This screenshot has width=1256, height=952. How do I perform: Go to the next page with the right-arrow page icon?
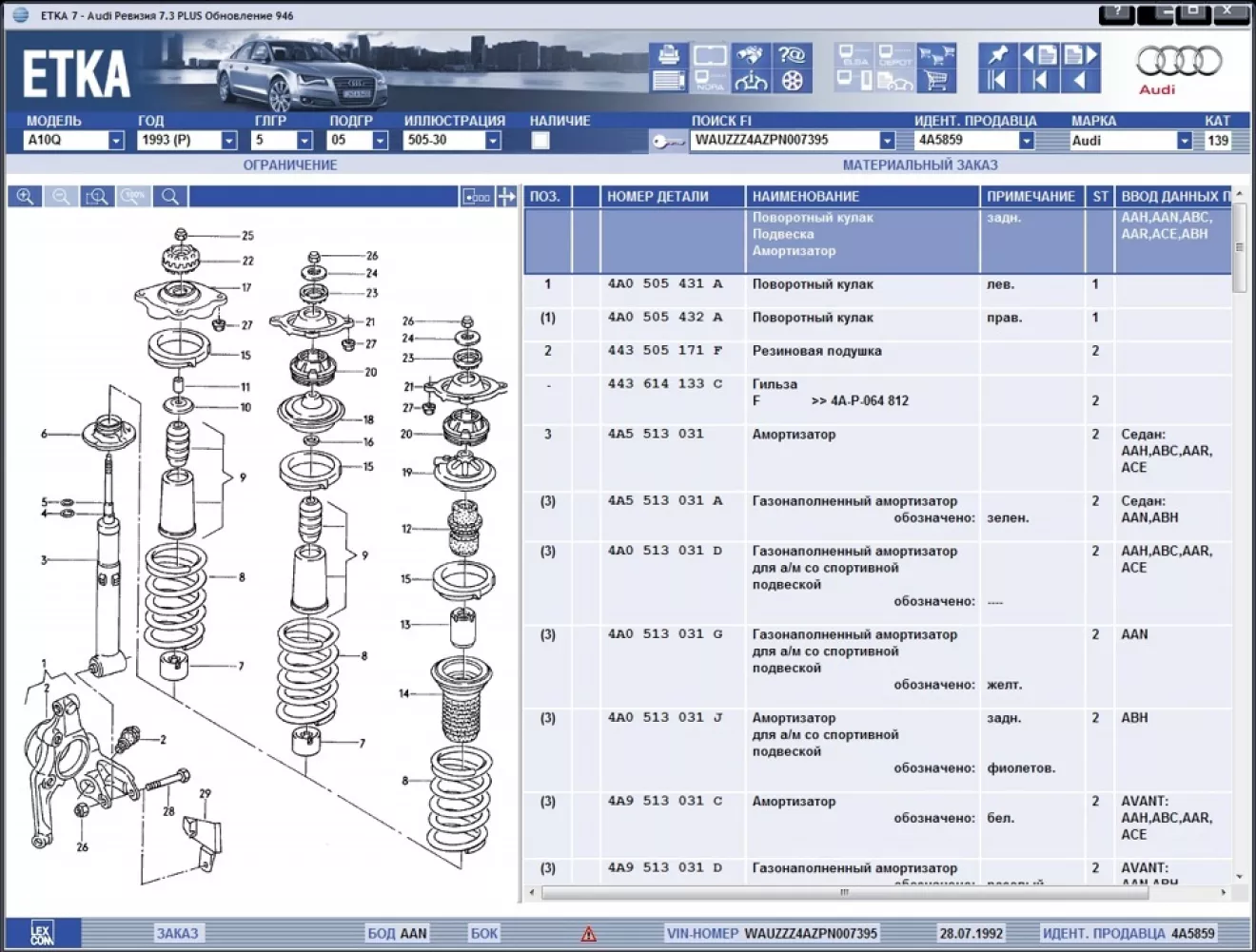click(1081, 54)
